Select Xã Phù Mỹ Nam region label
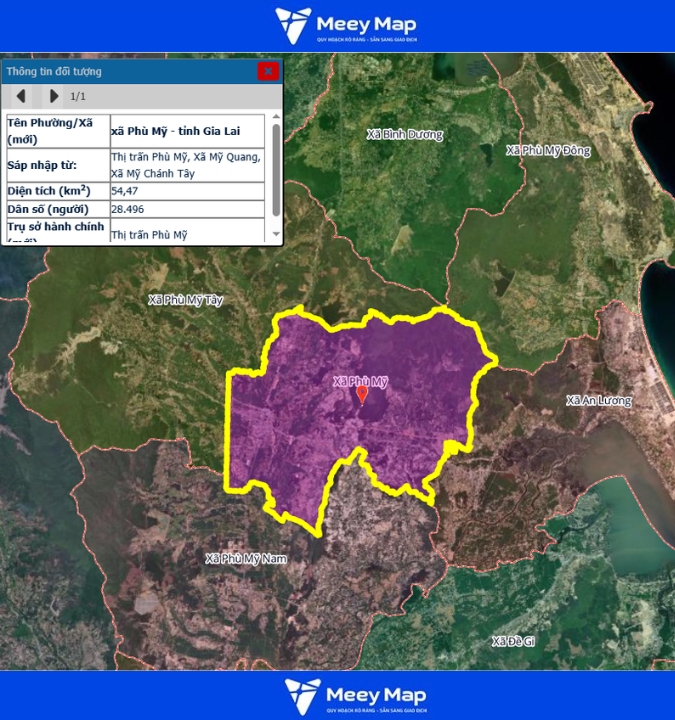 (245, 558)
